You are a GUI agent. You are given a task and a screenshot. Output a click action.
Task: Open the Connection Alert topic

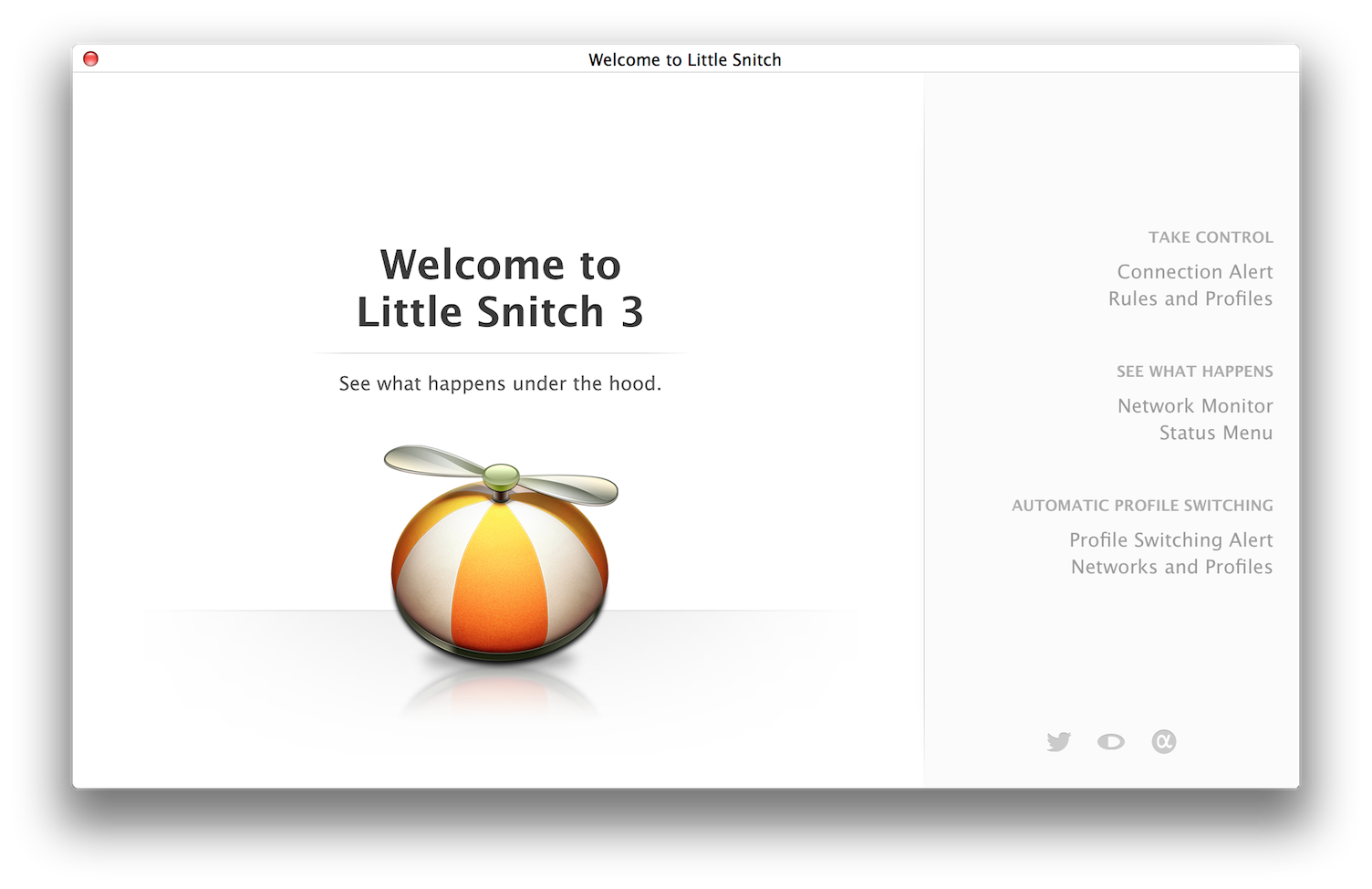click(1195, 272)
